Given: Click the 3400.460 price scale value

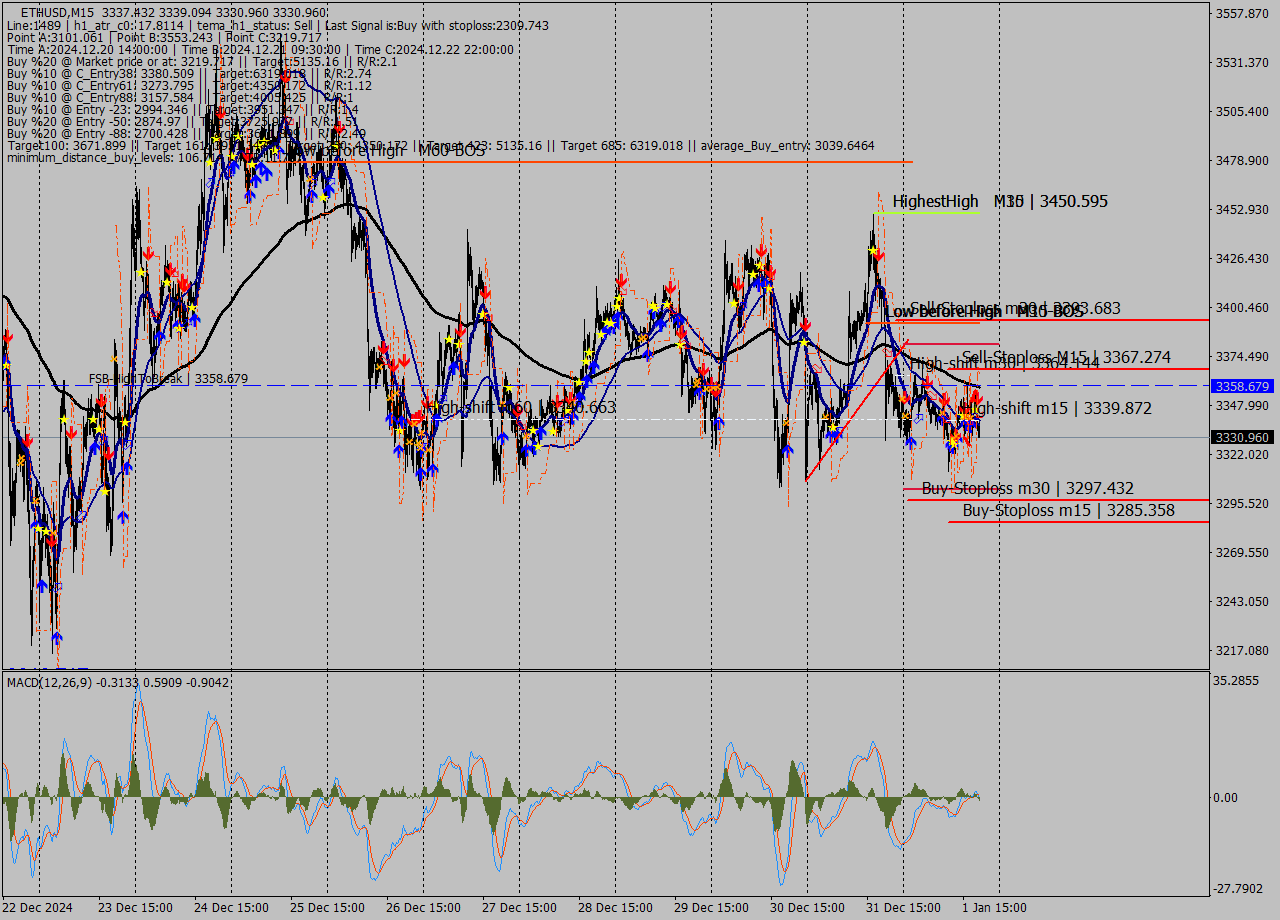Looking at the screenshot, I should (1241, 307).
